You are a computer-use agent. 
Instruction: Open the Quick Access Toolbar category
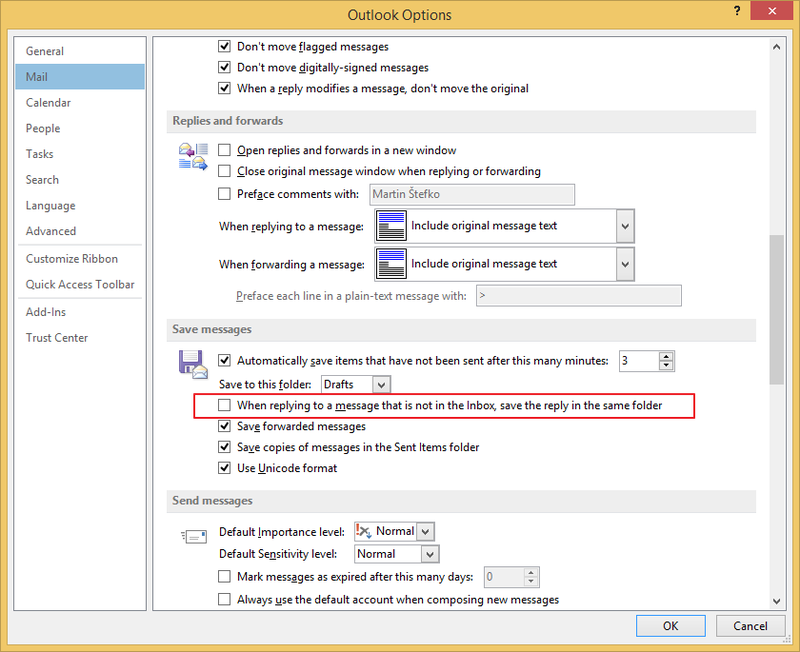click(80, 284)
